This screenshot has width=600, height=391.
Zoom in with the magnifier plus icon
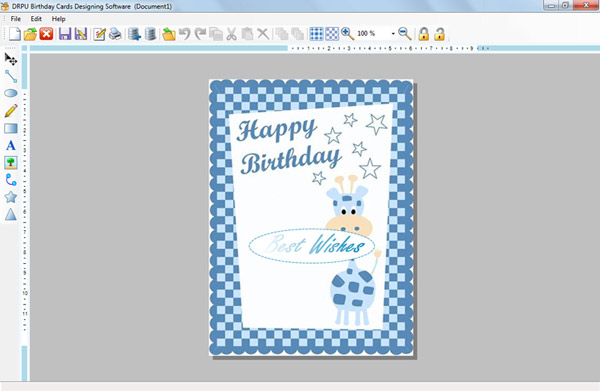coord(347,34)
